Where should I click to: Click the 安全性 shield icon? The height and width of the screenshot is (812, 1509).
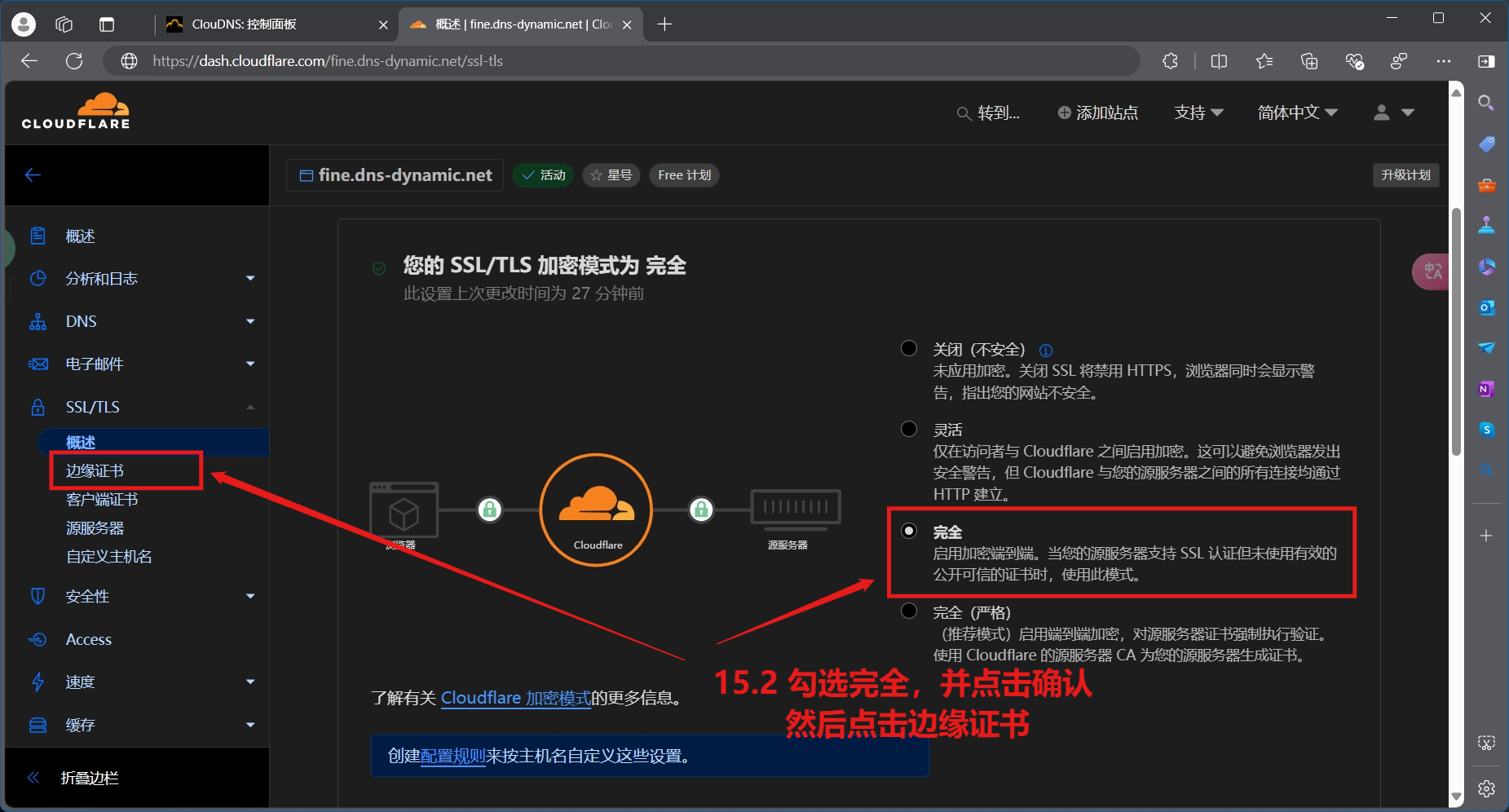pos(38,597)
